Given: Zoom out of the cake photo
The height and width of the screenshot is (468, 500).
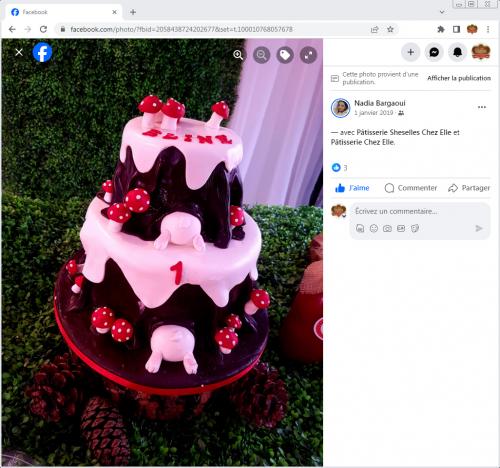Looking at the screenshot, I should (x=262, y=55).
